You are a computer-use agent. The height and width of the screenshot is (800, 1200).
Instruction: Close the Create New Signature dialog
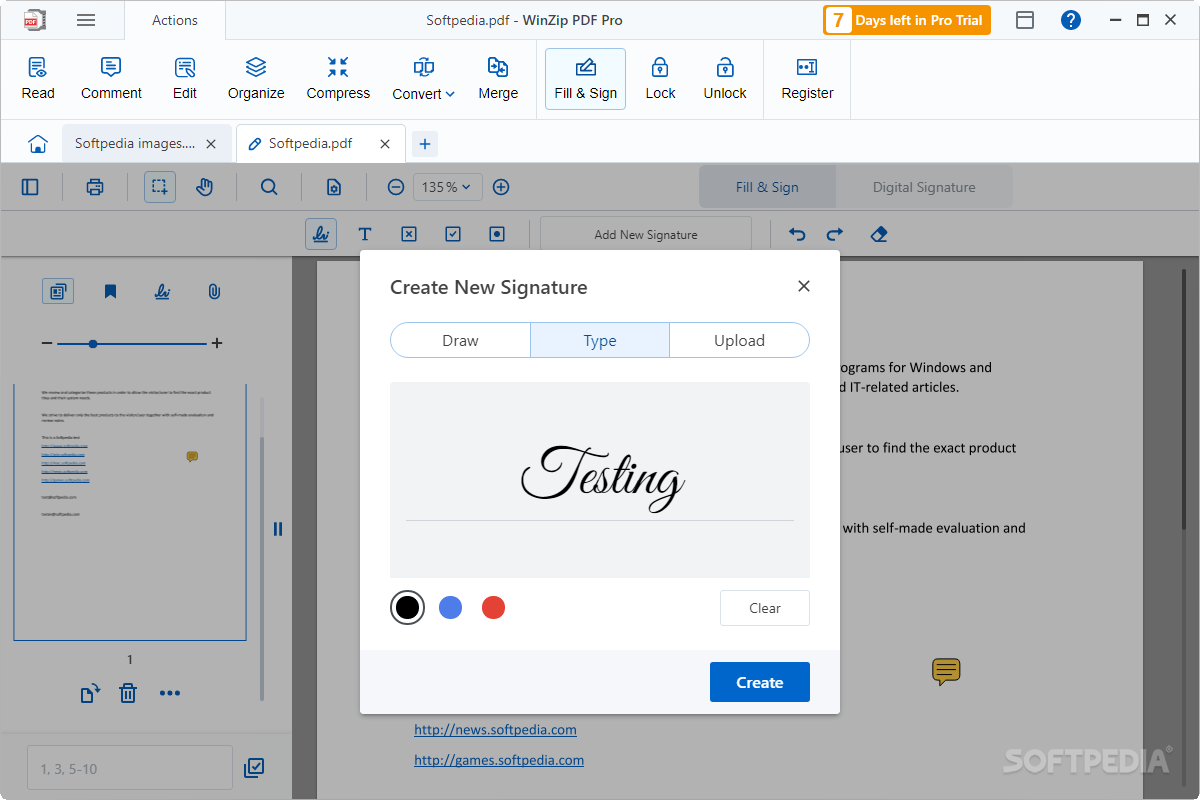coord(804,286)
